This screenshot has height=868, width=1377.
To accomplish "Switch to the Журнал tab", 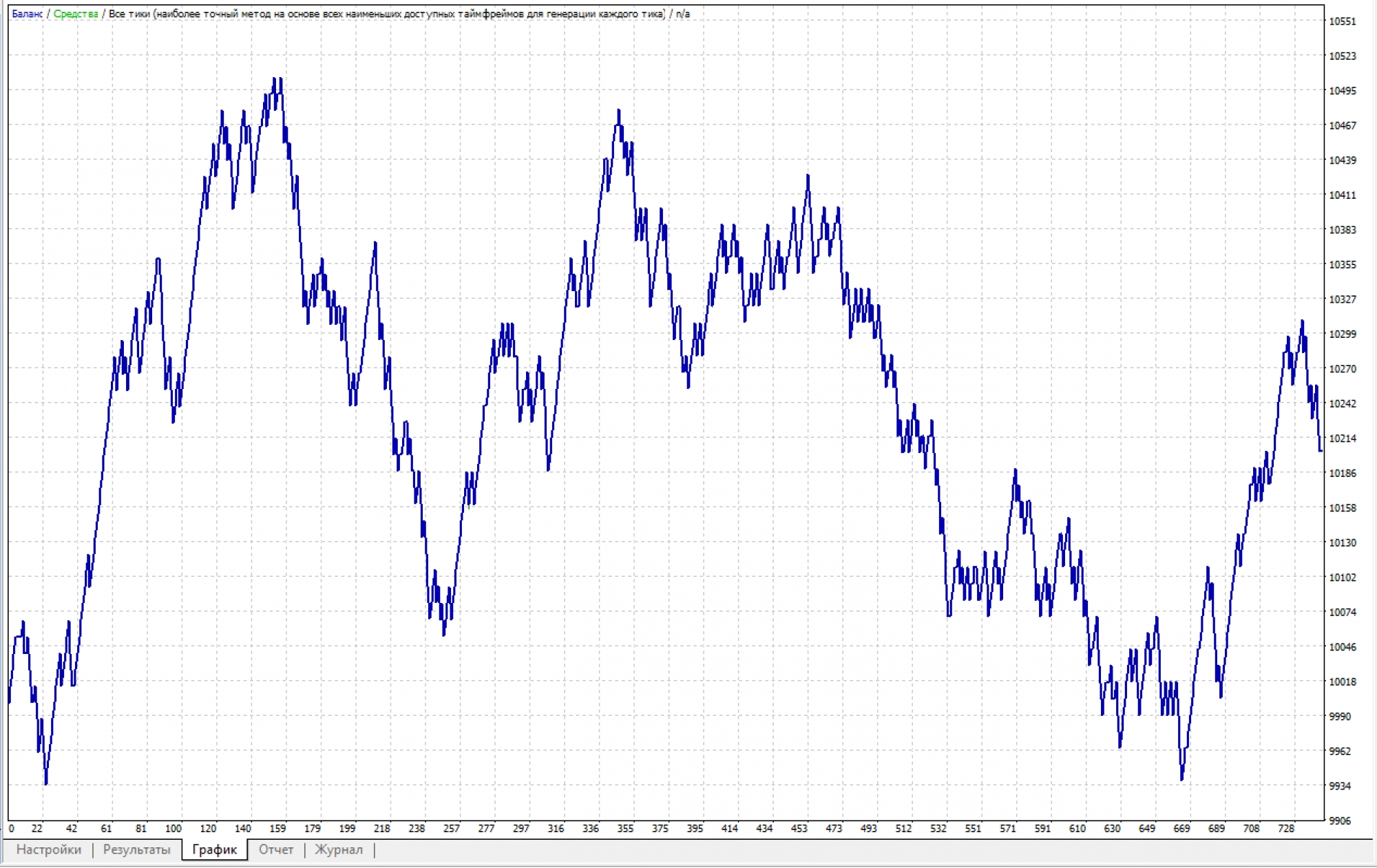I will (338, 849).
